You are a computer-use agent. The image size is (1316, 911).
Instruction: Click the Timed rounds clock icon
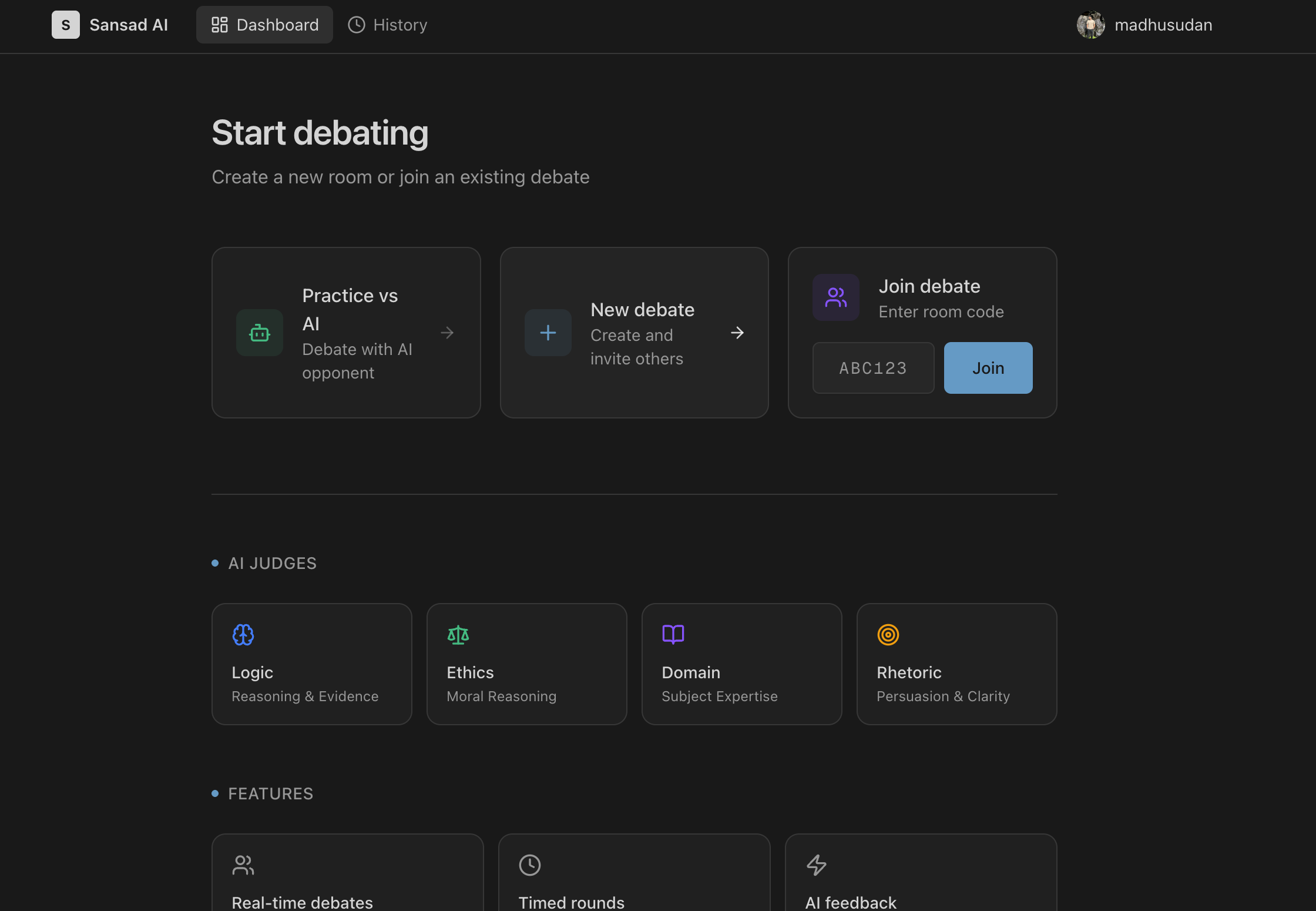(529, 865)
